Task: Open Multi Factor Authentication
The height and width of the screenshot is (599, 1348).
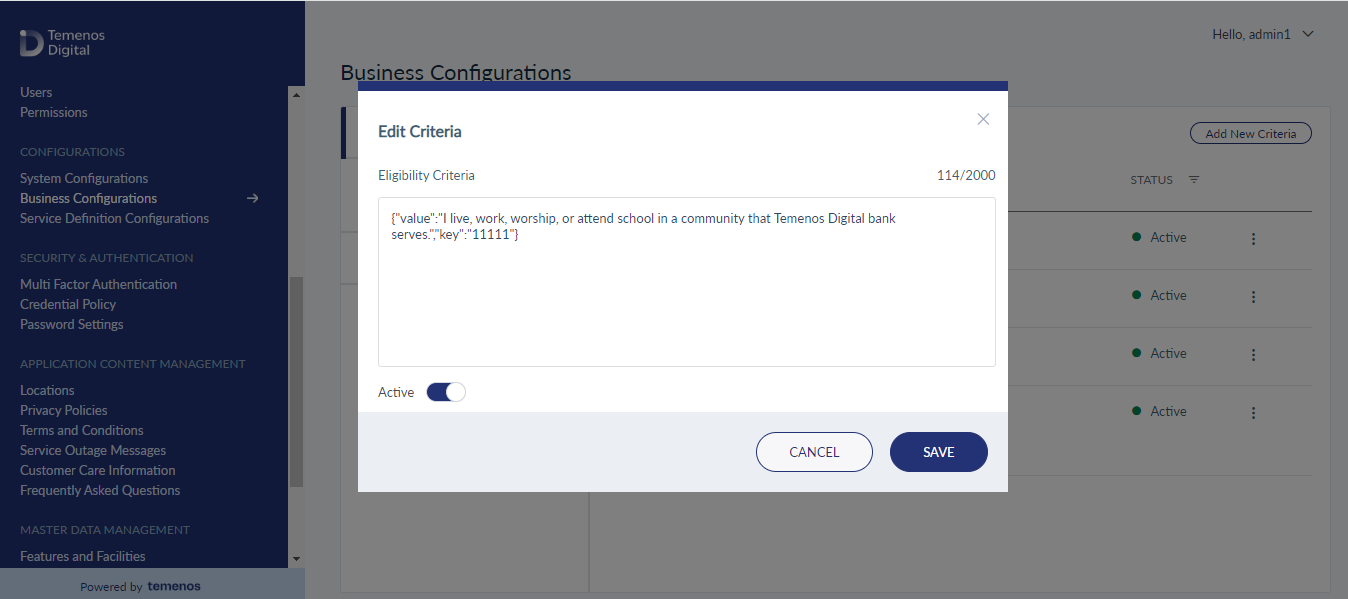Action: pos(99,284)
